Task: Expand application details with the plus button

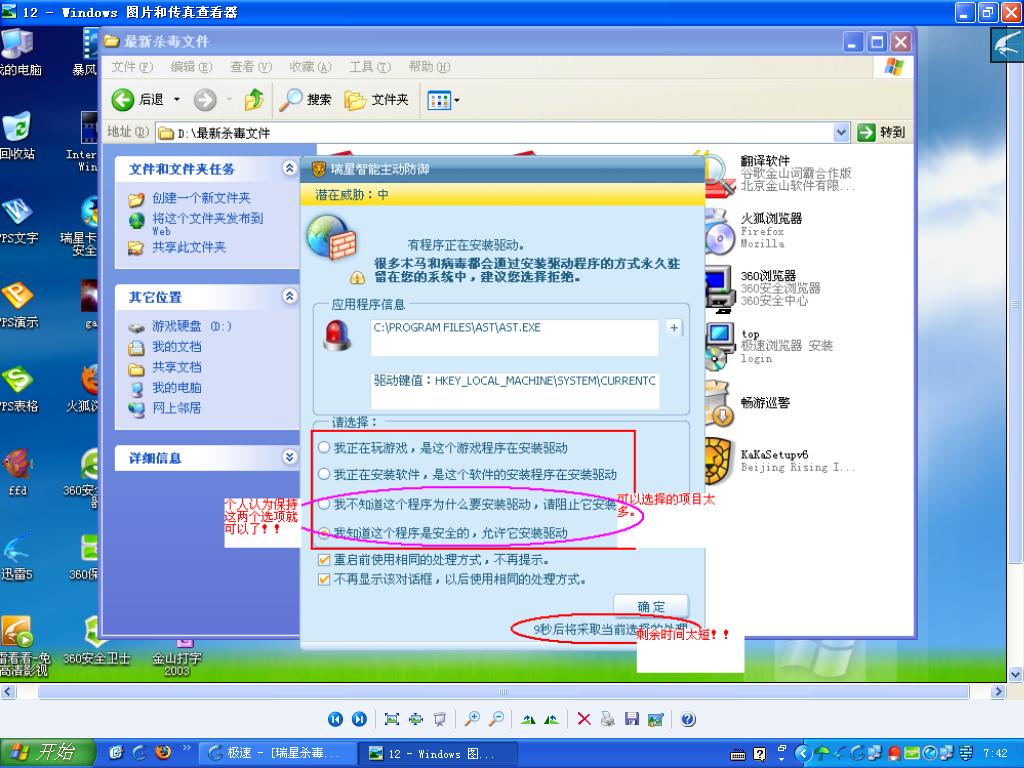Action: point(673,328)
